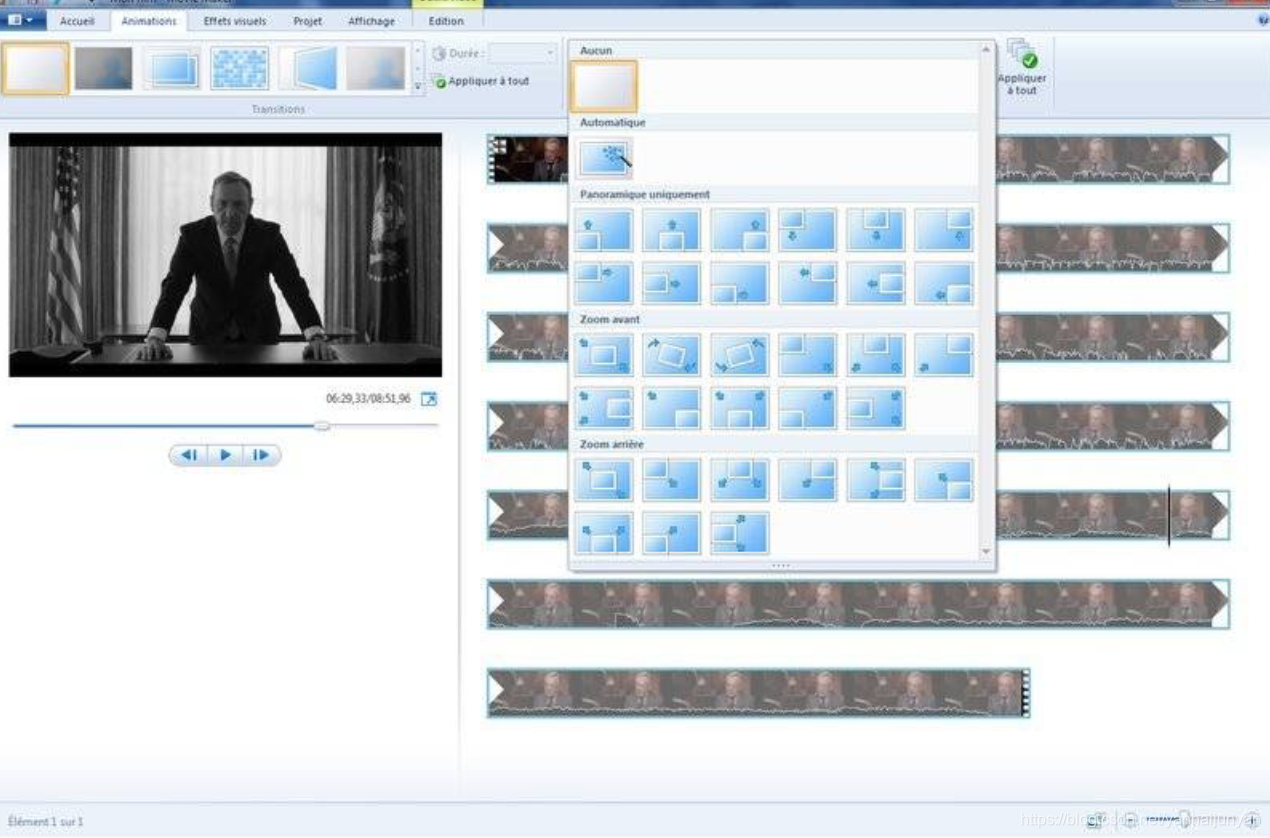Screen dimensions: 1270x838
Task: Open the Effets visuels tab
Action: tap(235, 21)
